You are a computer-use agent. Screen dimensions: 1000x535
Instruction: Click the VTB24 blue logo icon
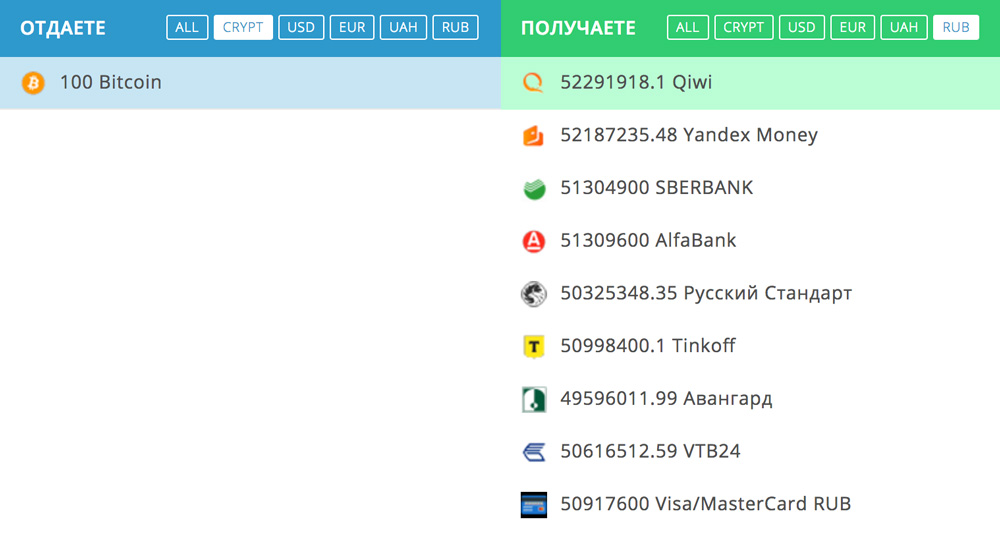click(x=534, y=452)
